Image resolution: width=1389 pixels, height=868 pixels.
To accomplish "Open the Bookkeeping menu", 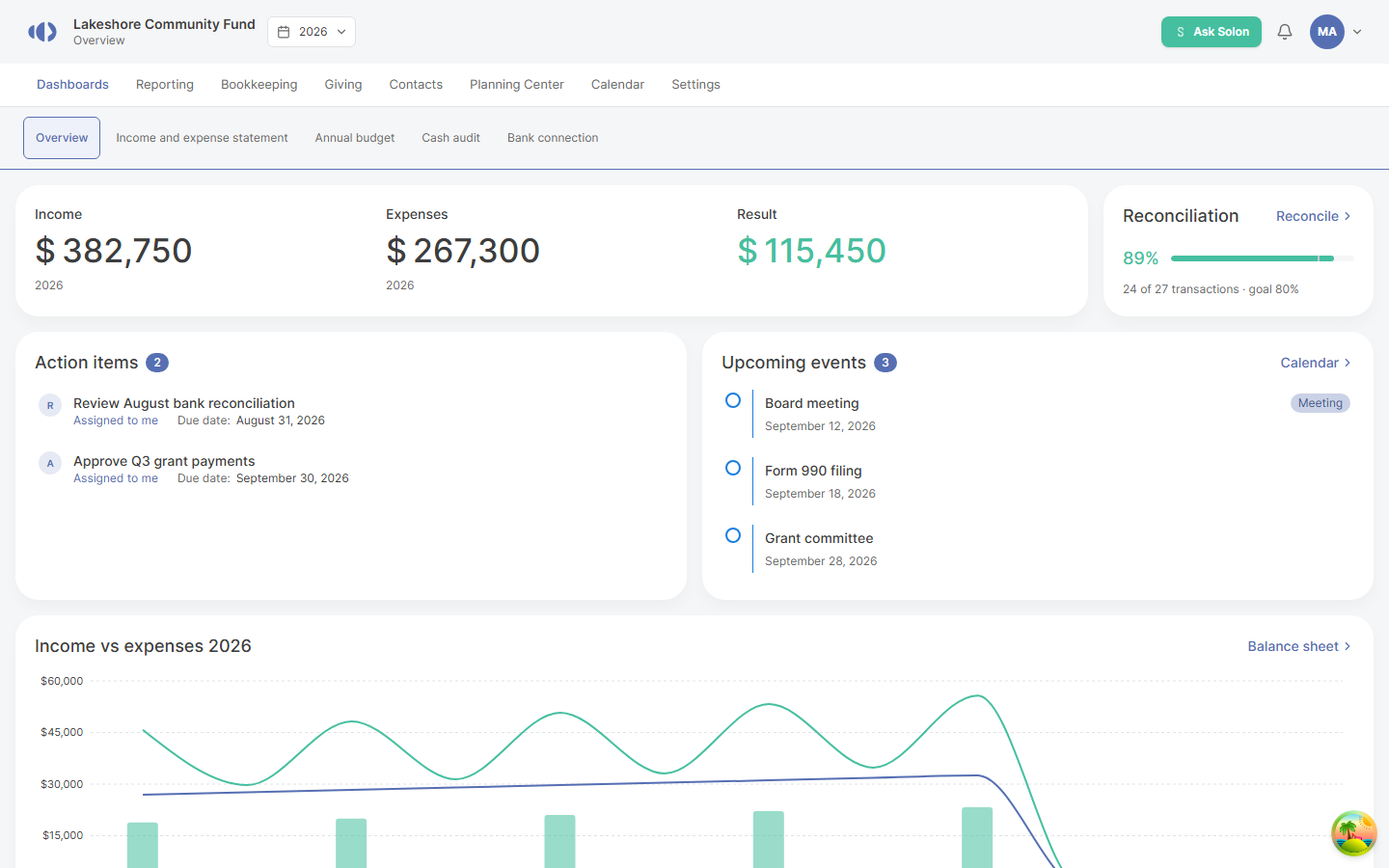I will point(259,85).
